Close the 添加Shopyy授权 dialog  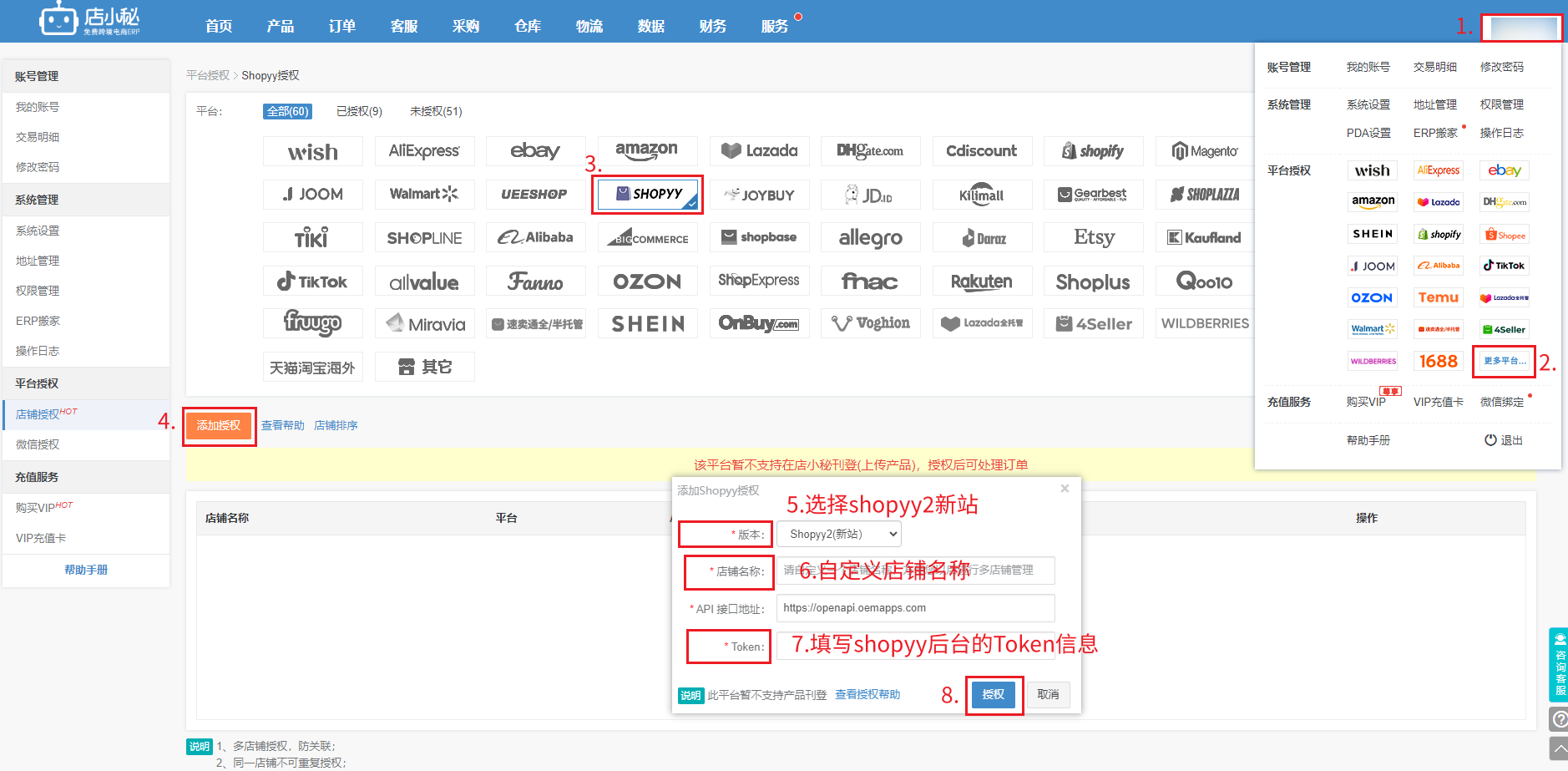(1065, 489)
